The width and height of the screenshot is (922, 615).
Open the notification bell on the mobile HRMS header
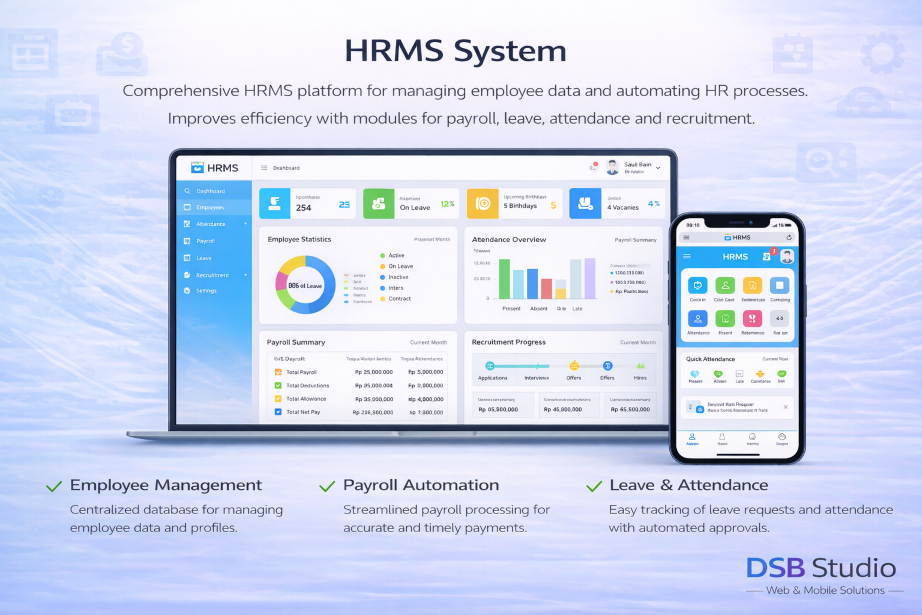768,255
